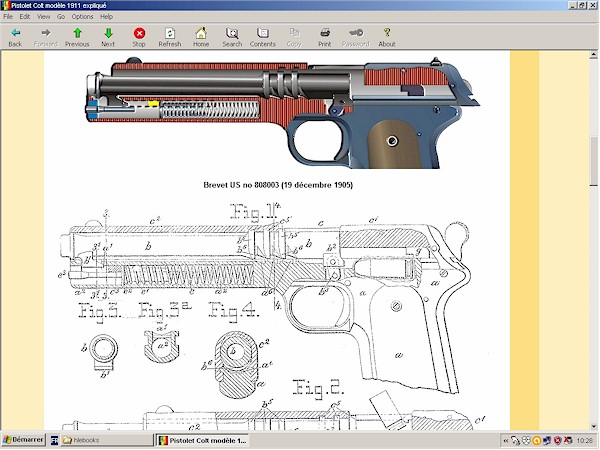Click the scrollbar down arrow

[593, 426]
